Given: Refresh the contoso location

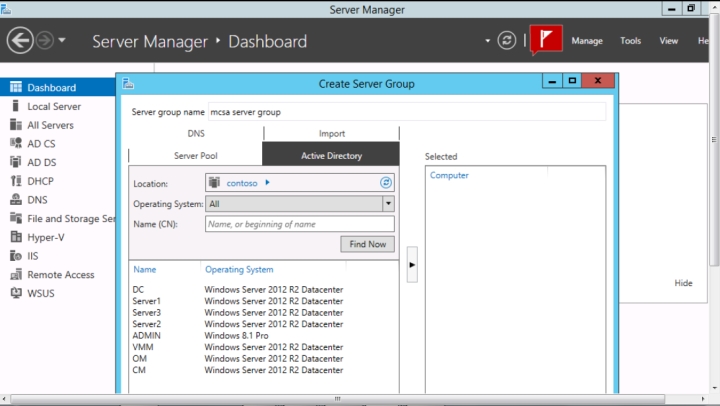Looking at the screenshot, I should [386, 183].
